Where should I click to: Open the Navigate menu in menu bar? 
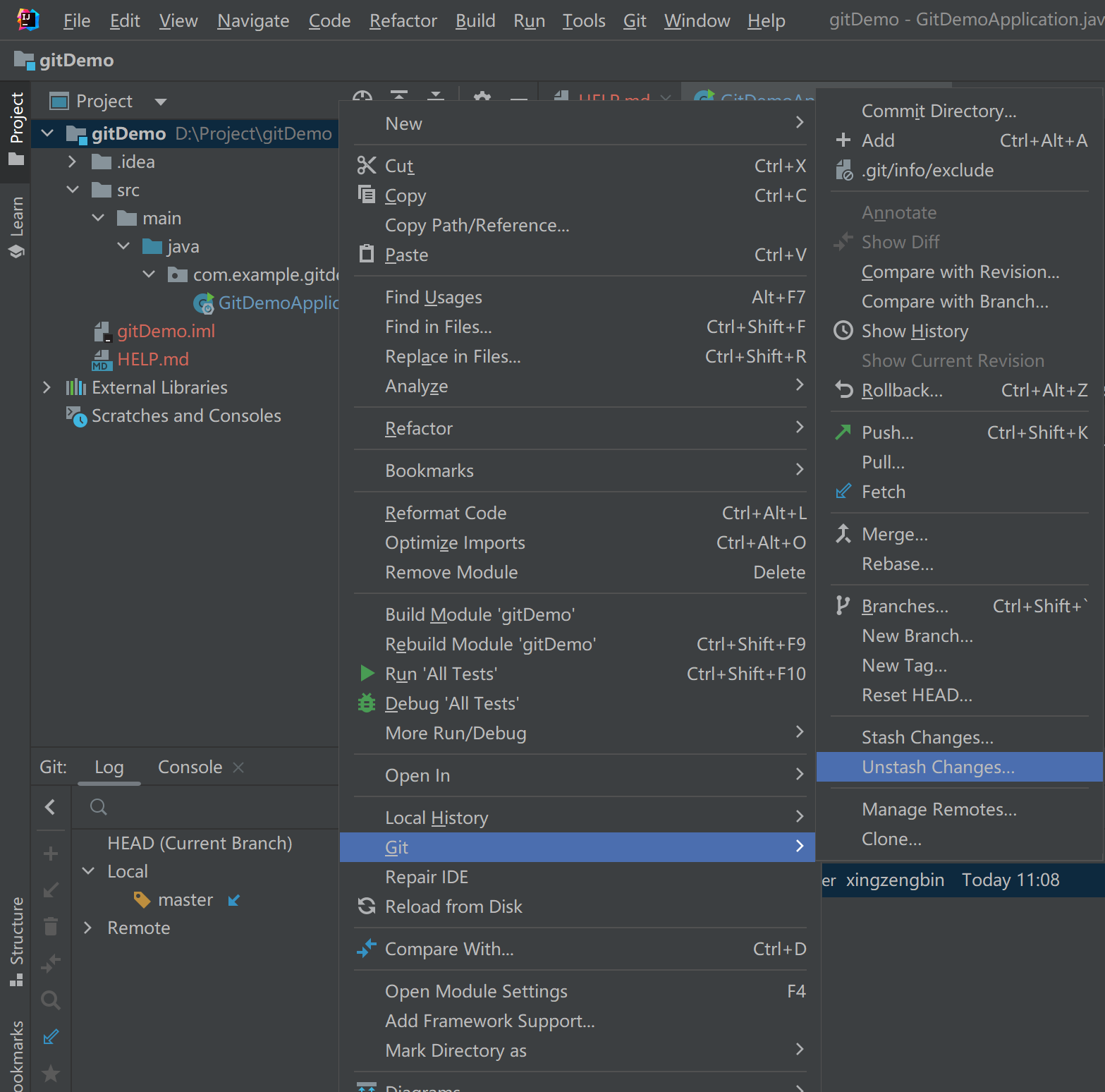[253, 20]
